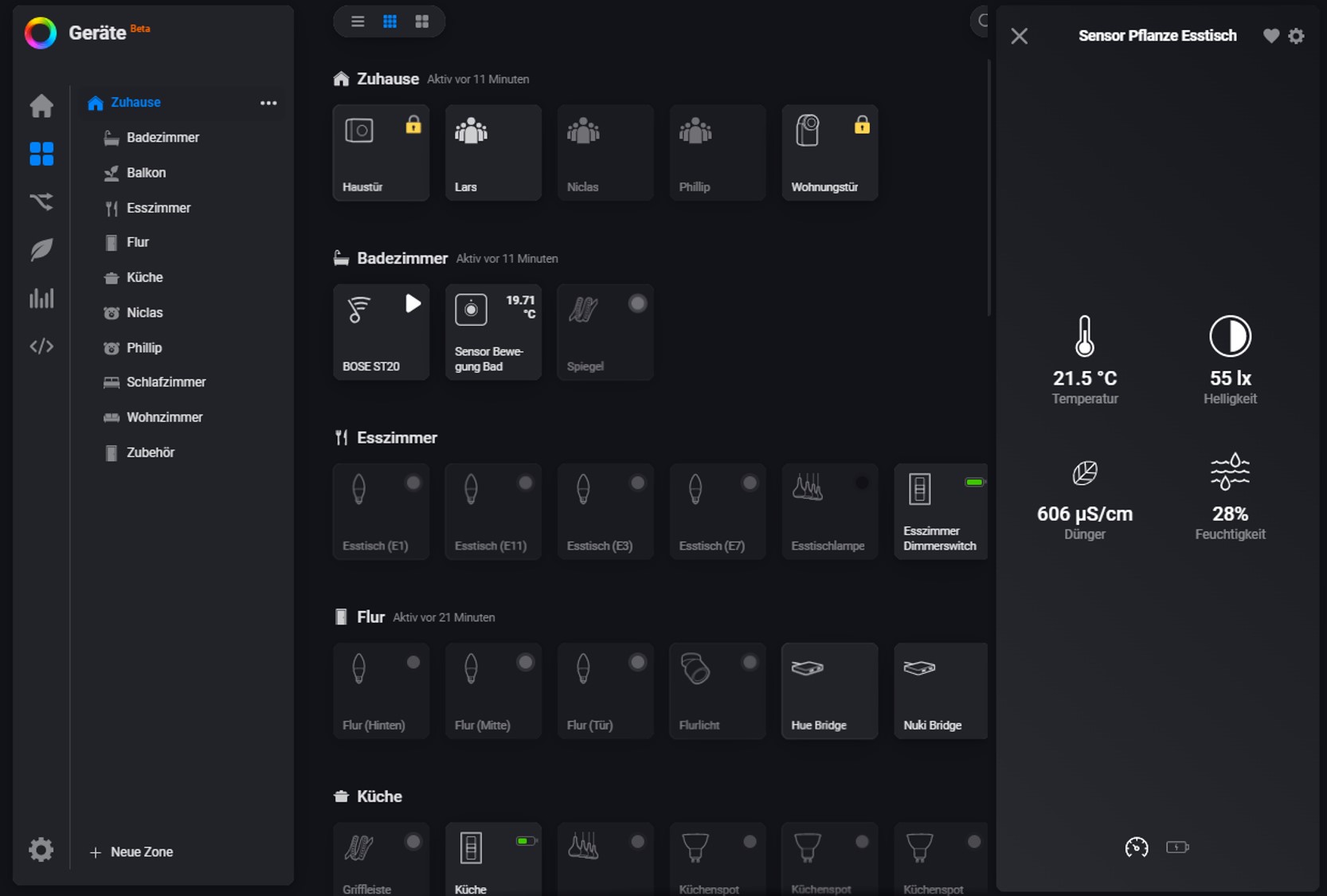Open the Niclas presence tile in Zuhause devices
Screen dimensions: 1327x896
coord(605,153)
